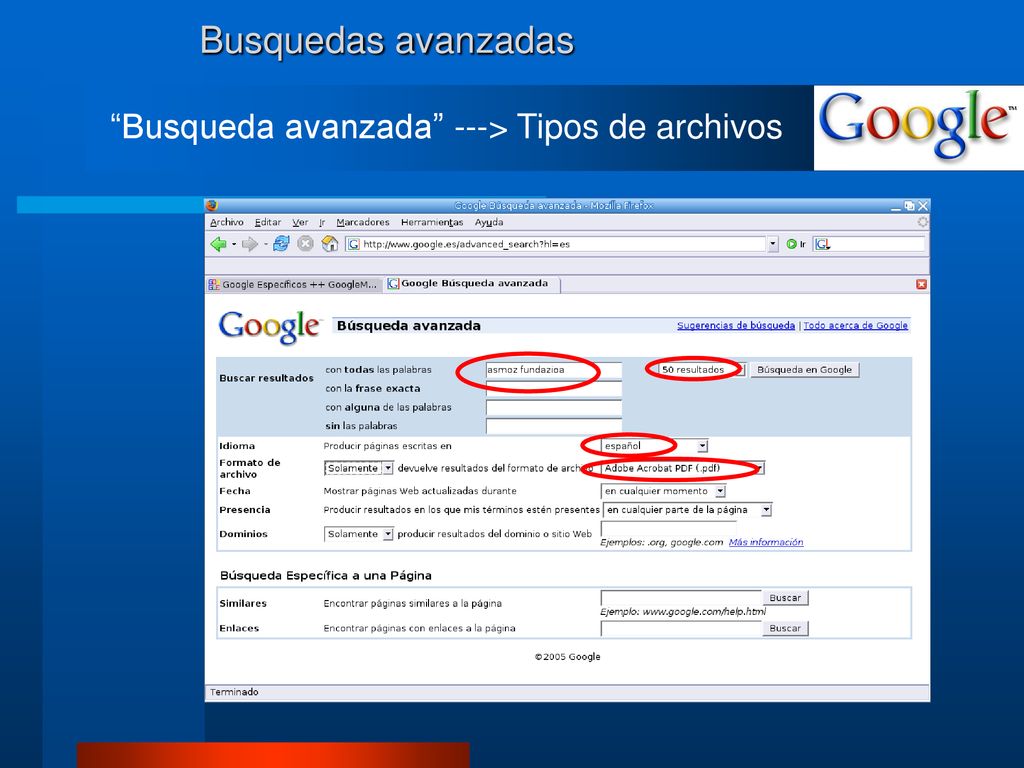Screen dimensions: 1024x768
Task: Open Sugerencias de búsqueda link
Action: tap(735, 326)
